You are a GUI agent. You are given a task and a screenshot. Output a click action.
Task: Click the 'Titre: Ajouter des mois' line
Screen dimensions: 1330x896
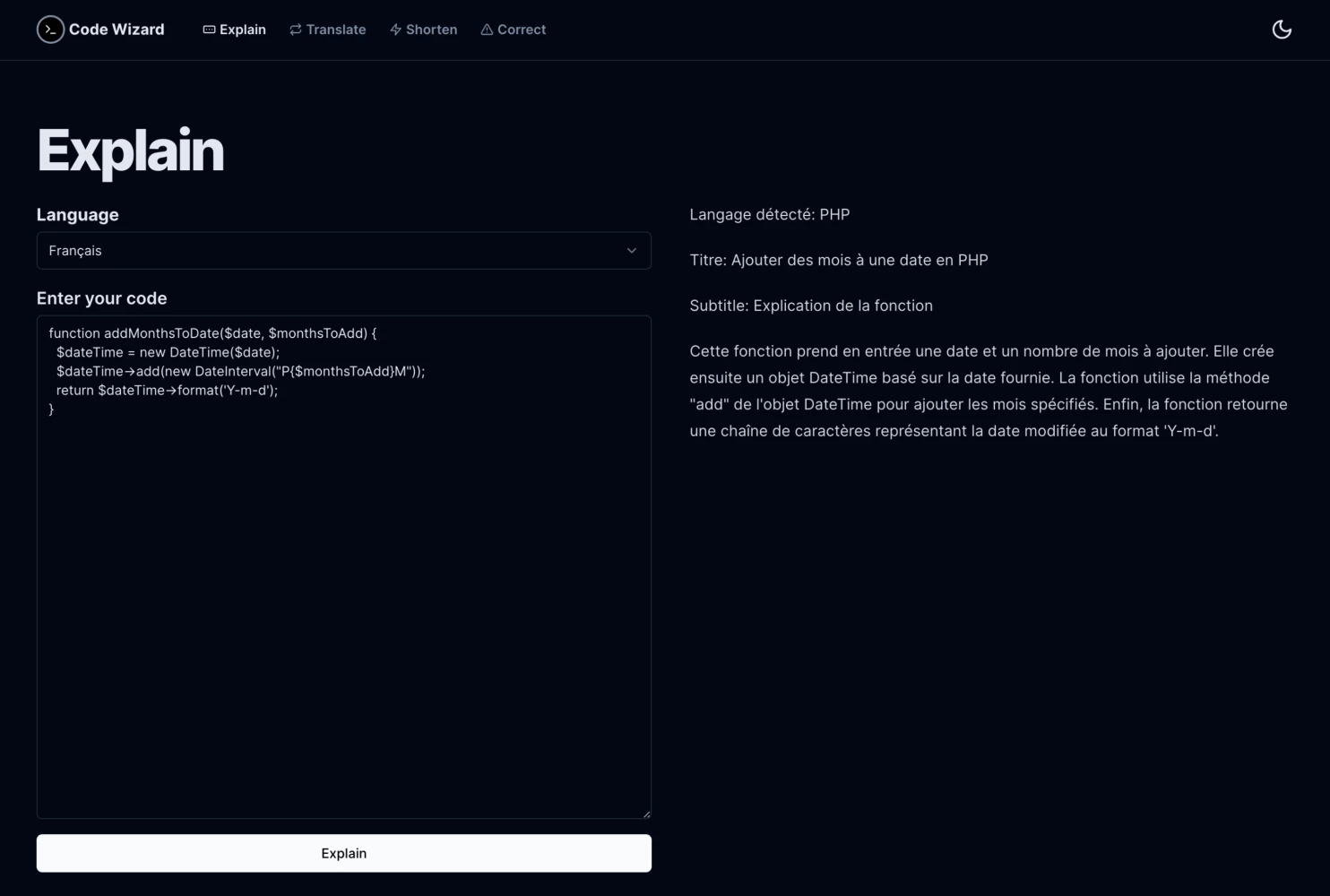[838, 261]
